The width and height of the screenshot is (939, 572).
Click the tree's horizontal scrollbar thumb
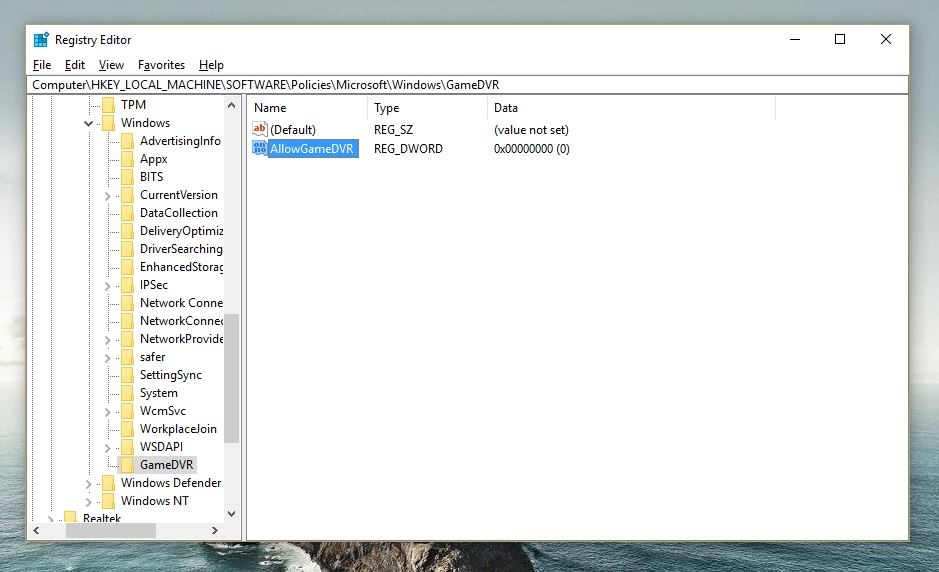click(x=111, y=531)
